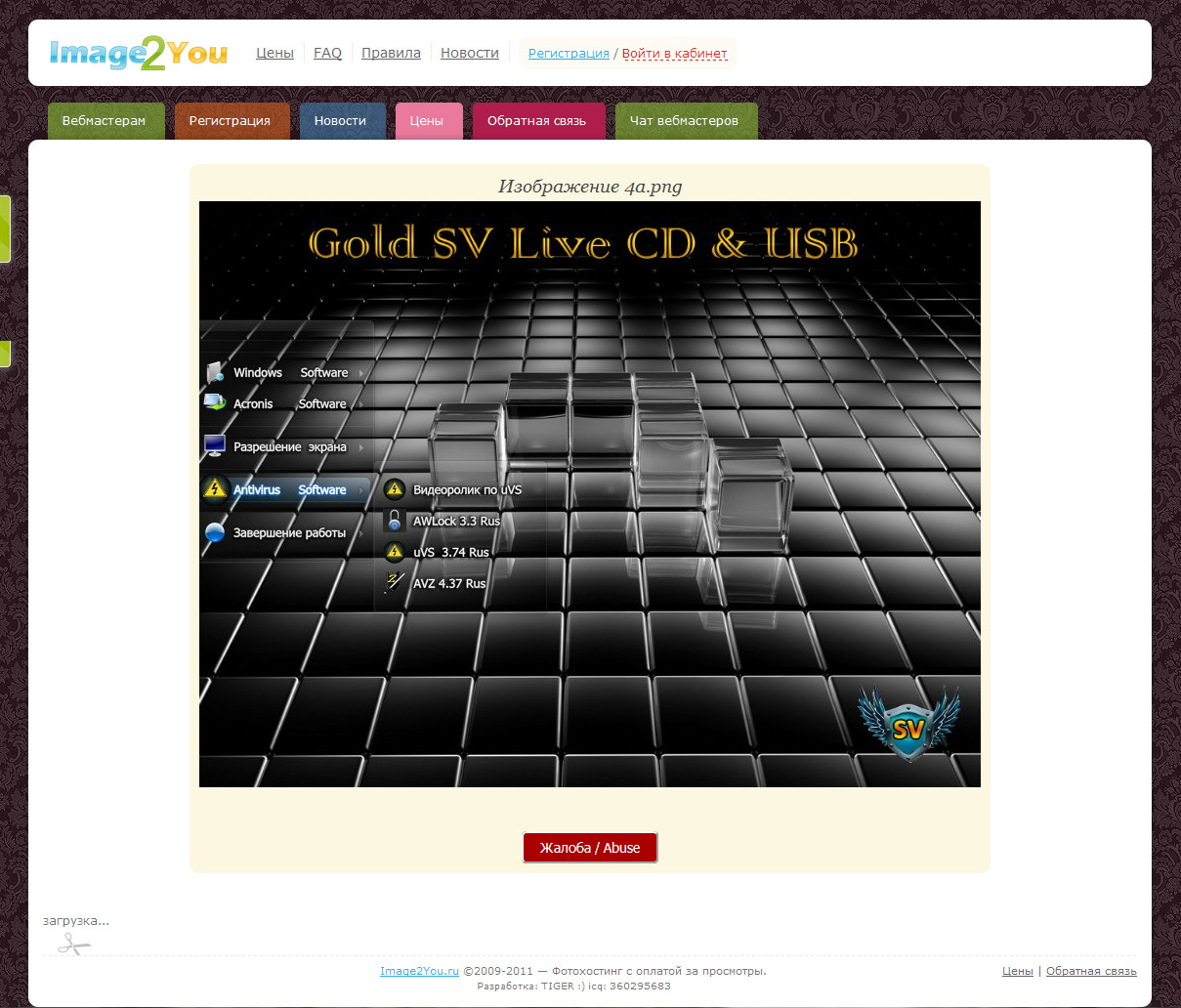Click the Жалоба / Abuse button
Screen dimensions: 1181x1008
tap(590, 848)
